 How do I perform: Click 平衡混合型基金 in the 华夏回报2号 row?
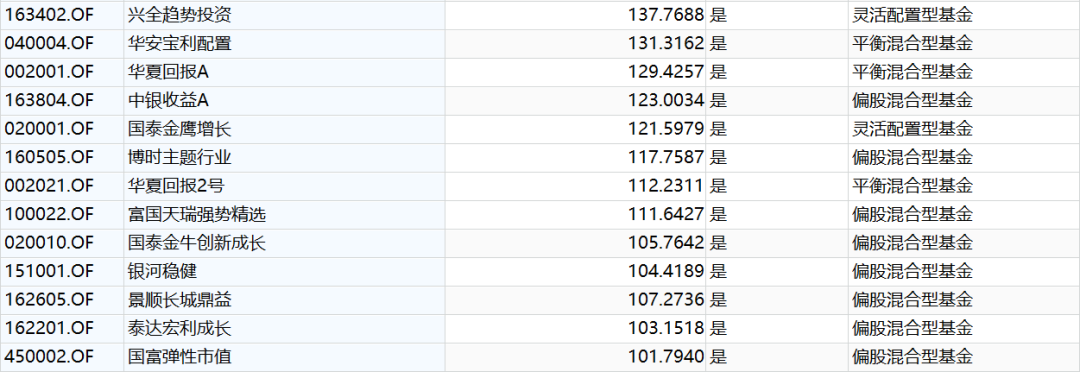912,186
